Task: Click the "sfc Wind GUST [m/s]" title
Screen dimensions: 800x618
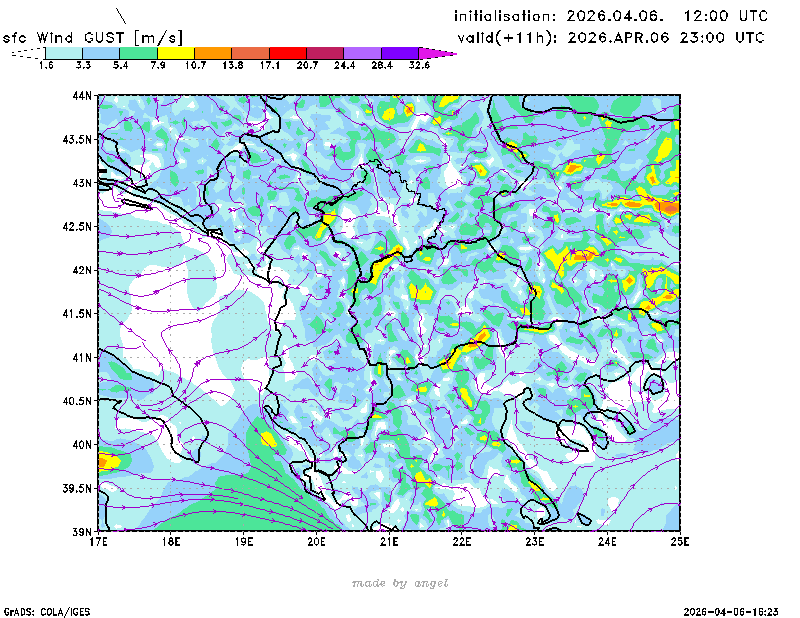Action: click(x=93, y=37)
